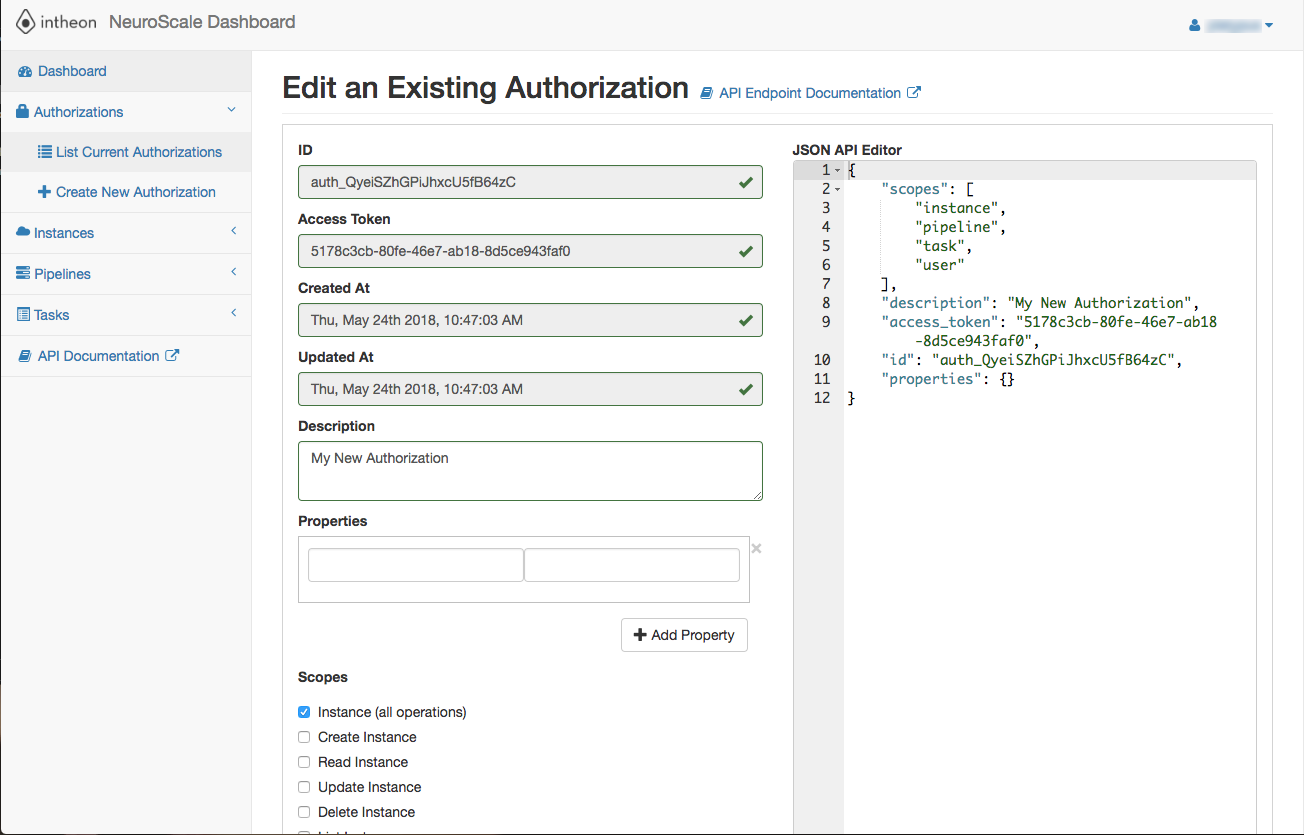
Task: Click the Tasks list icon
Action: [24, 315]
